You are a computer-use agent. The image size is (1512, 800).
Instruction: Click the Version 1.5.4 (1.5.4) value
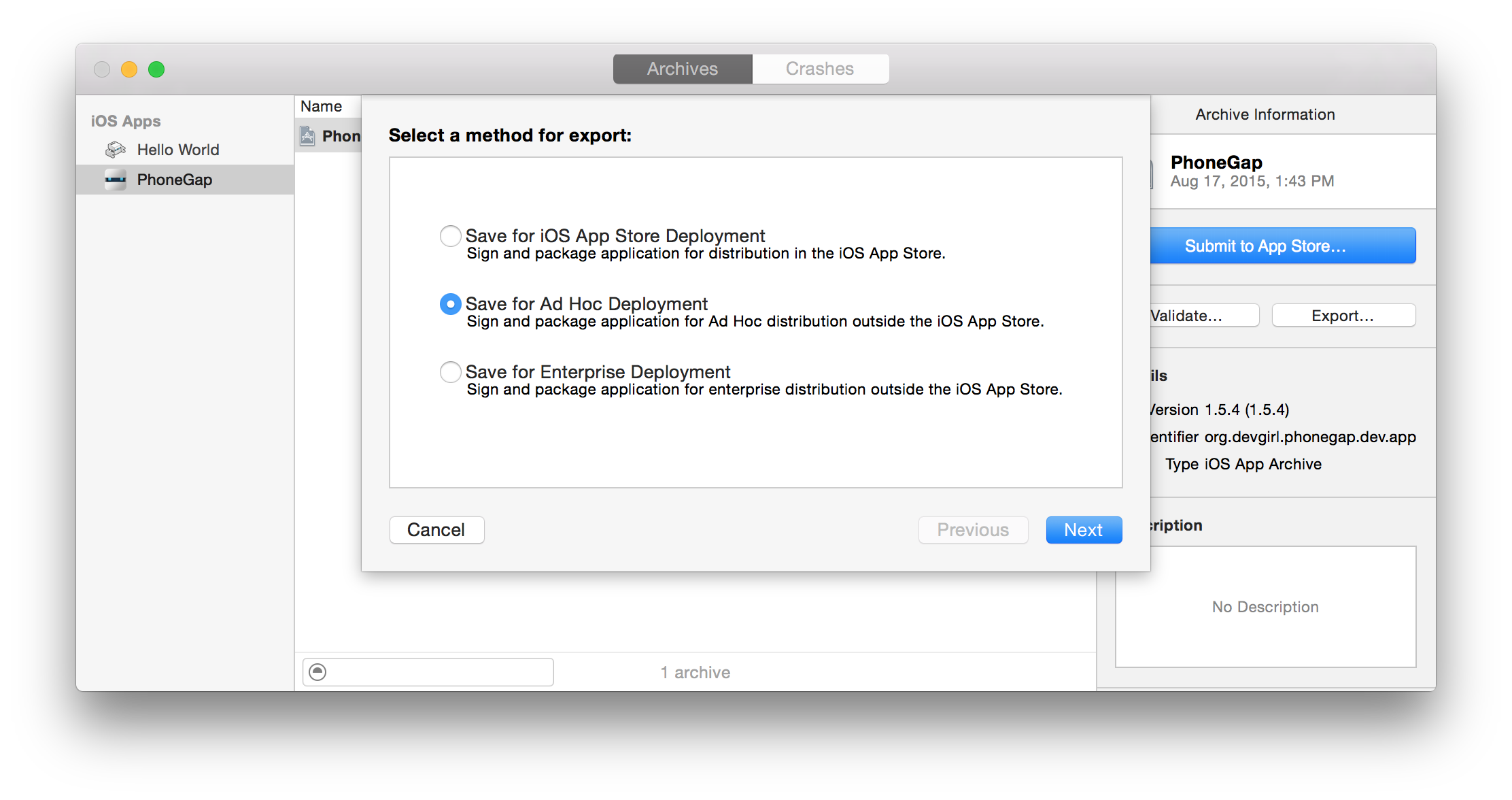point(1247,410)
